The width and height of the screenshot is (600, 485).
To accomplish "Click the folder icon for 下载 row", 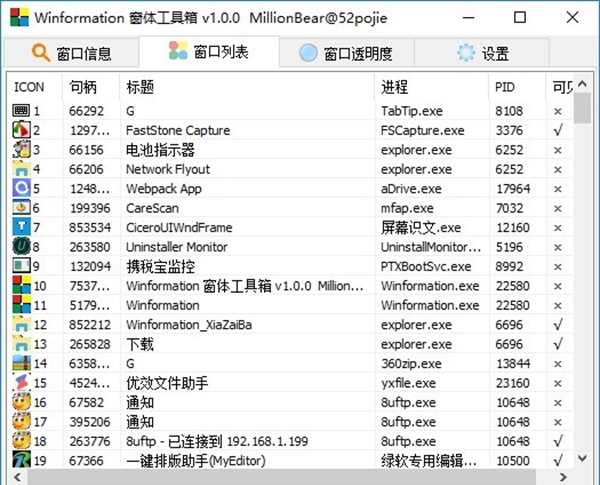I will coord(21,344).
